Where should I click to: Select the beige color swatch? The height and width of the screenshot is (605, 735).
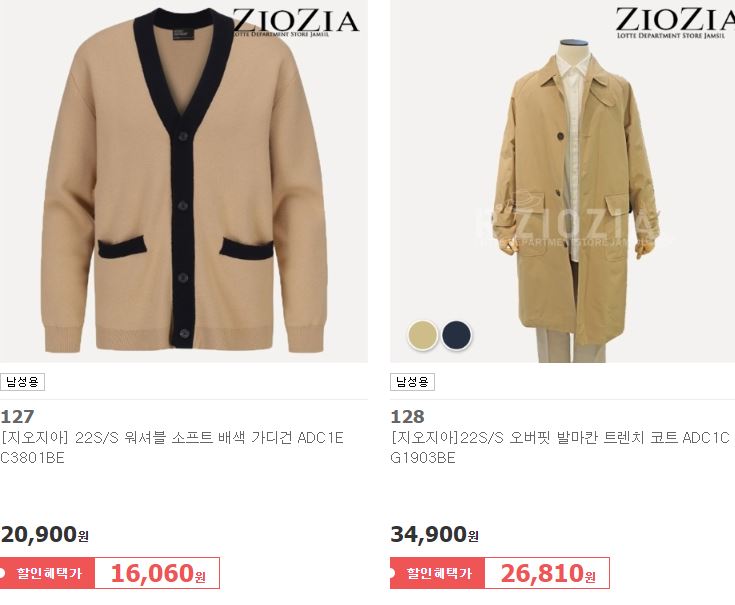[x=422, y=335]
